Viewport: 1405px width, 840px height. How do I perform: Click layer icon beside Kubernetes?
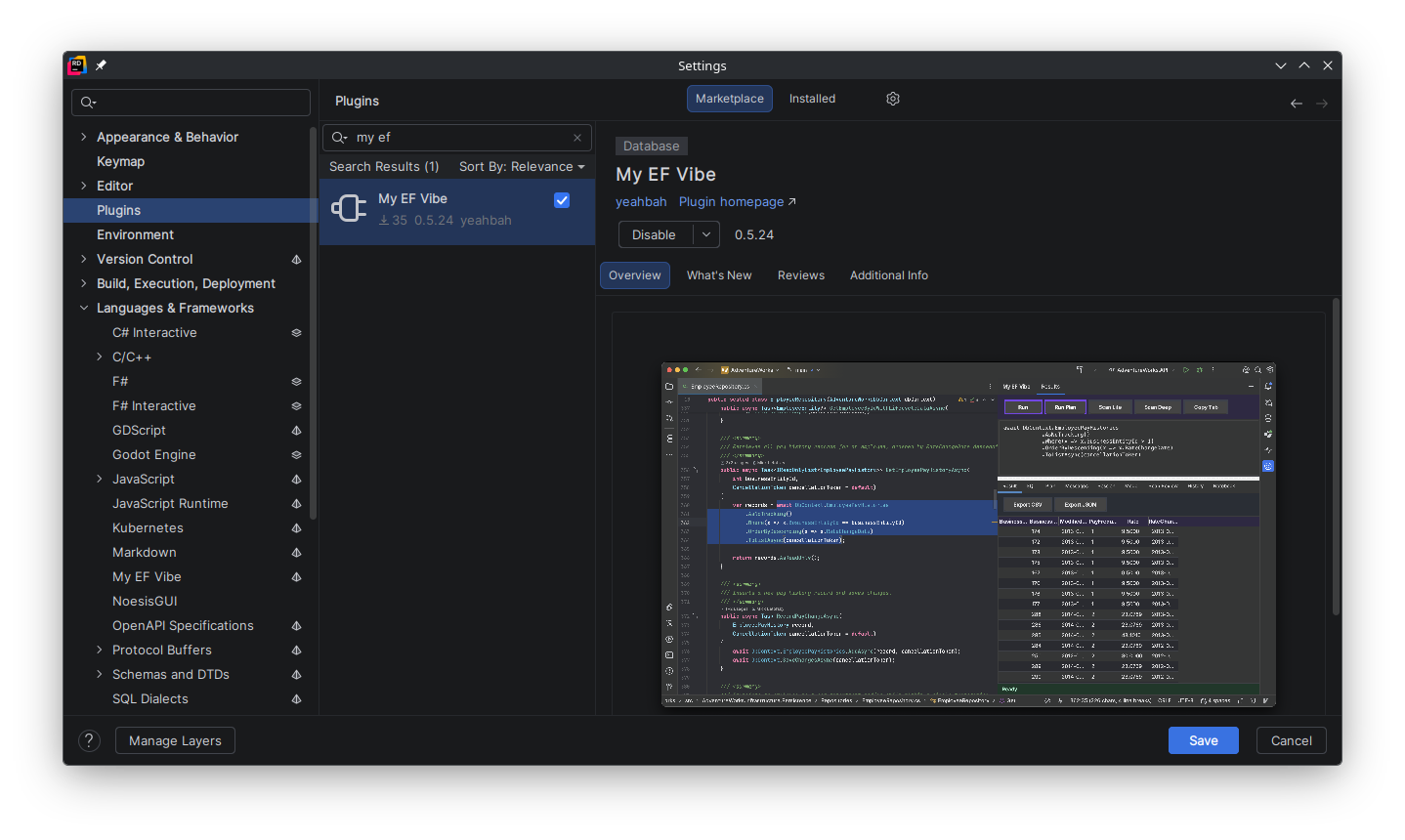[296, 528]
